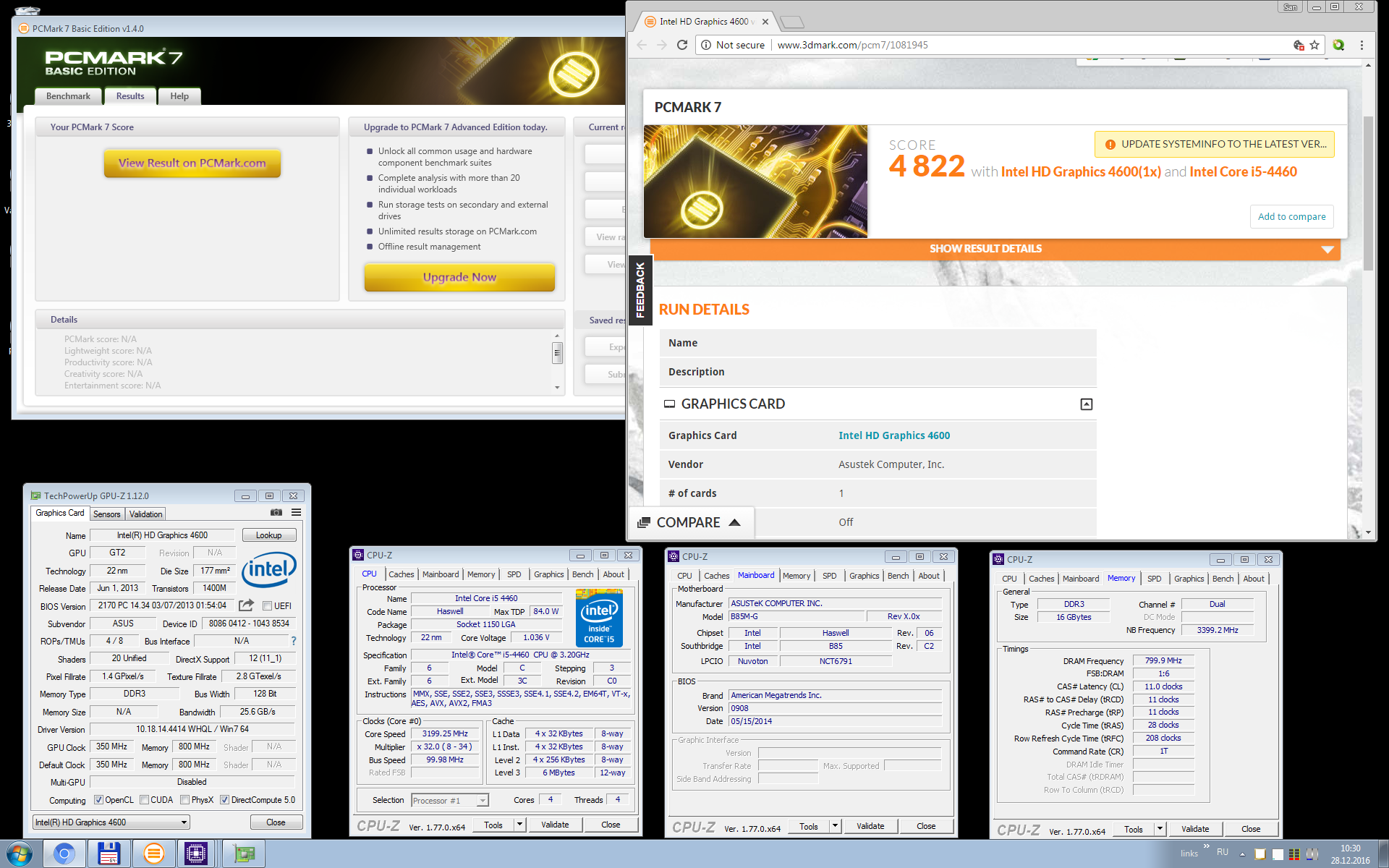1389x868 pixels.
Task: Take a GPU-Z screenshot with the camera icon
Action: tap(276, 512)
